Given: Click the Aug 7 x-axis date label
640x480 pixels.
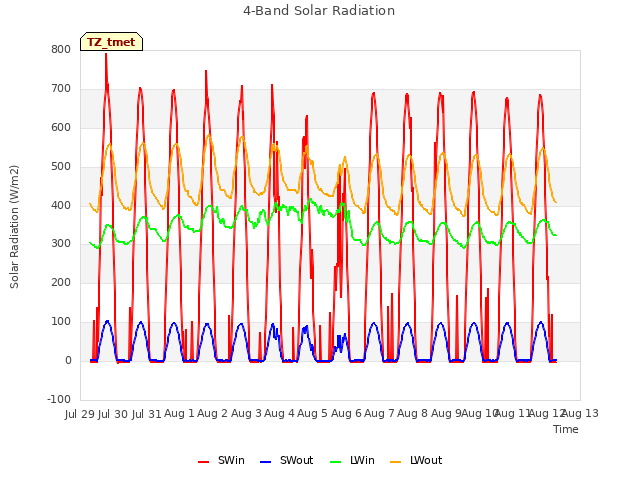Looking at the screenshot, I should [x=379, y=414].
